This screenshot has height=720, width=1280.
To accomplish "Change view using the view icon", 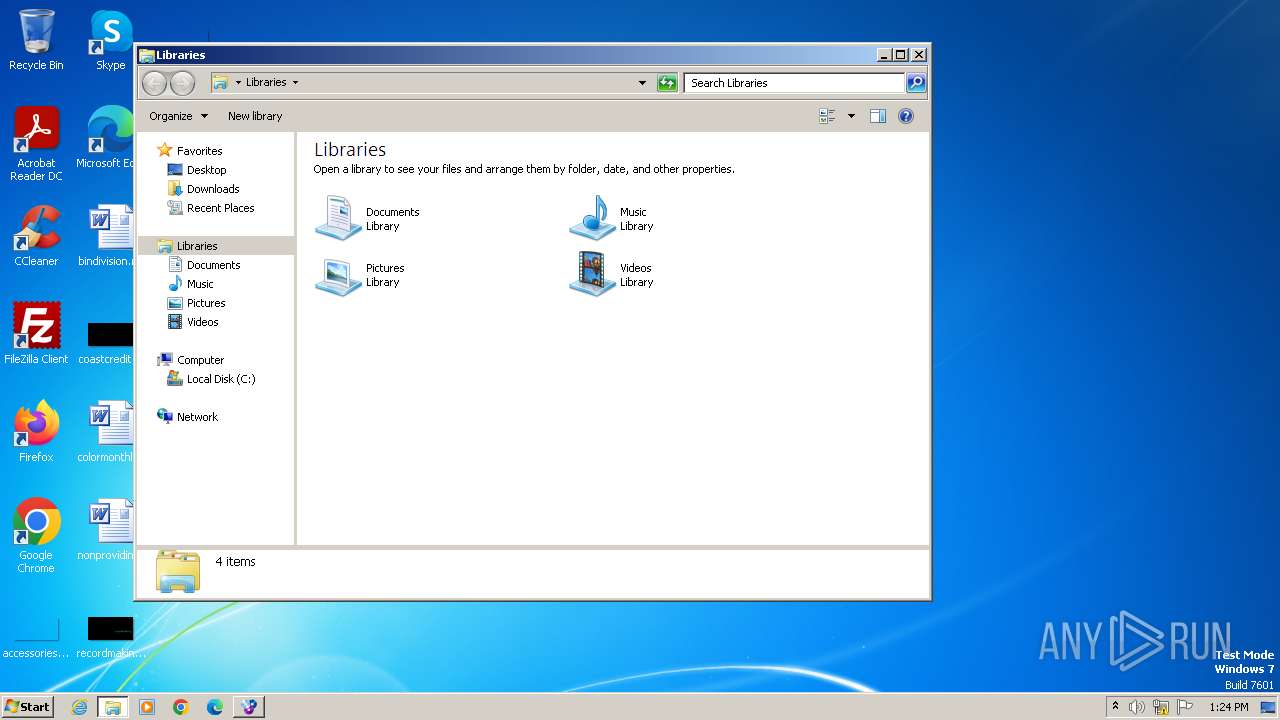I will tap(827, 116).
